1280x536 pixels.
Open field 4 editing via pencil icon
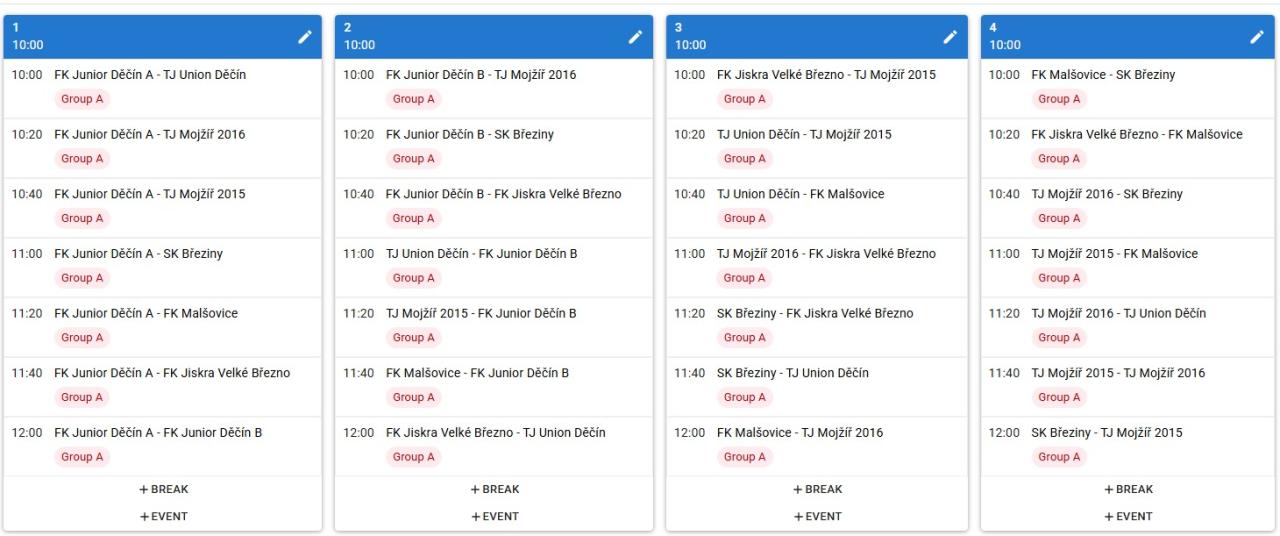click(x=1257, y=37)
